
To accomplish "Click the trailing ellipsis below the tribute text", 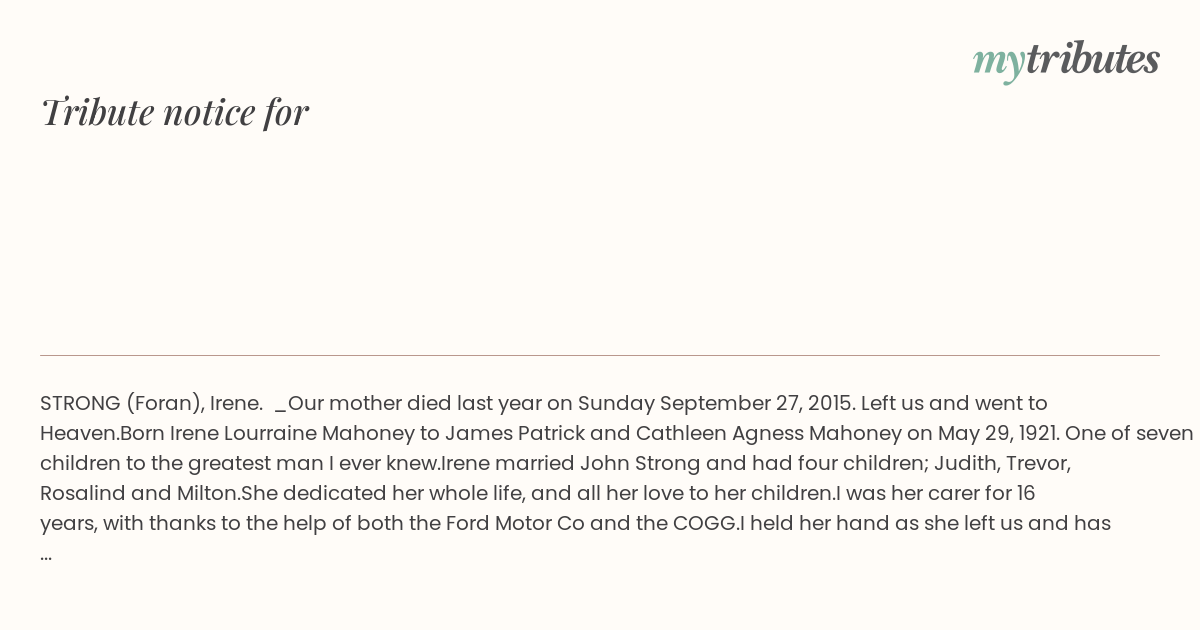I will tap(46, 554).
